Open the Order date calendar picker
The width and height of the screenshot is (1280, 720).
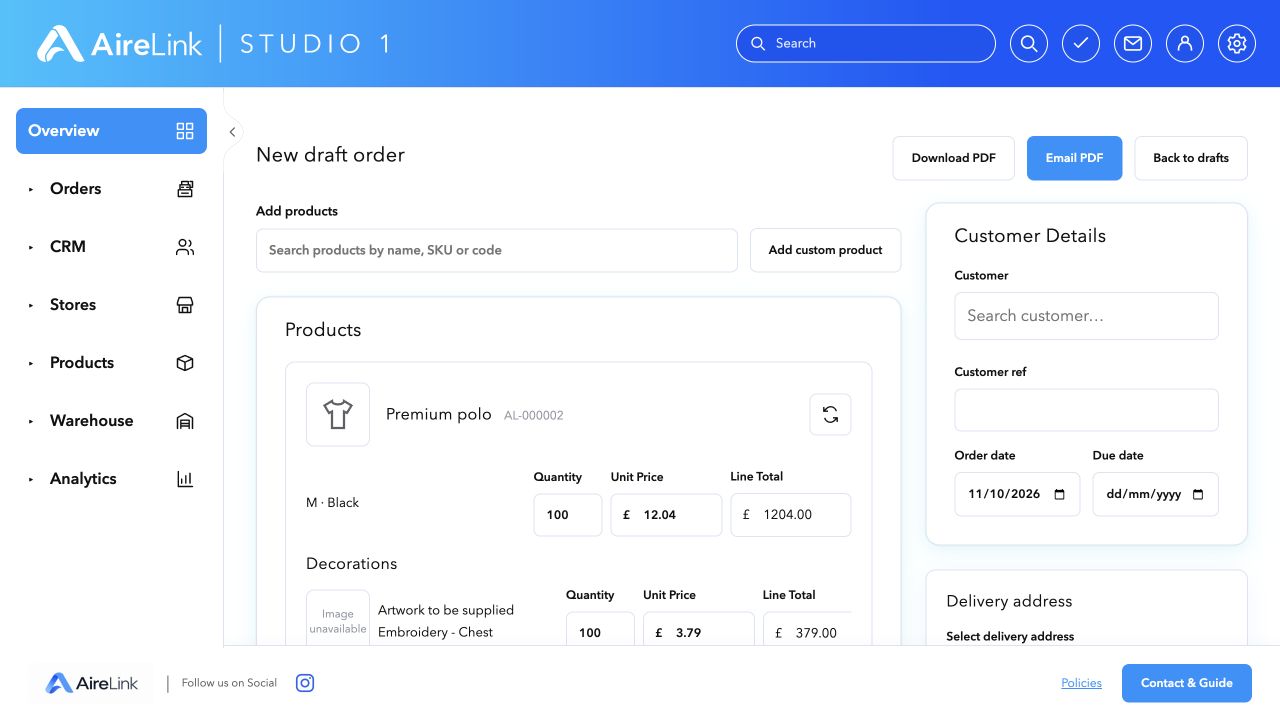click(x=1060, y=494)
